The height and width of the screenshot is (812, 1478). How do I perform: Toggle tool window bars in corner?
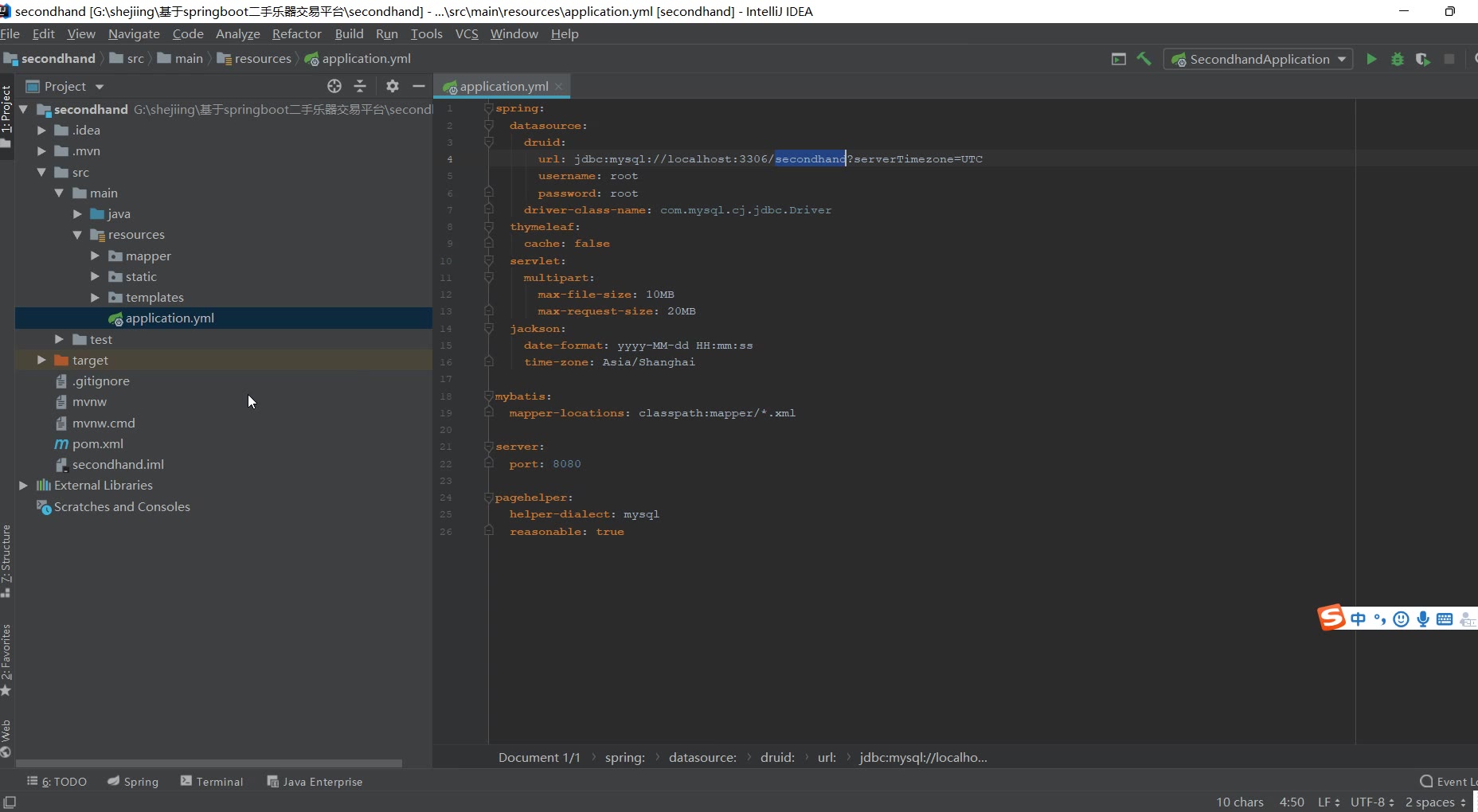(10, 802)
